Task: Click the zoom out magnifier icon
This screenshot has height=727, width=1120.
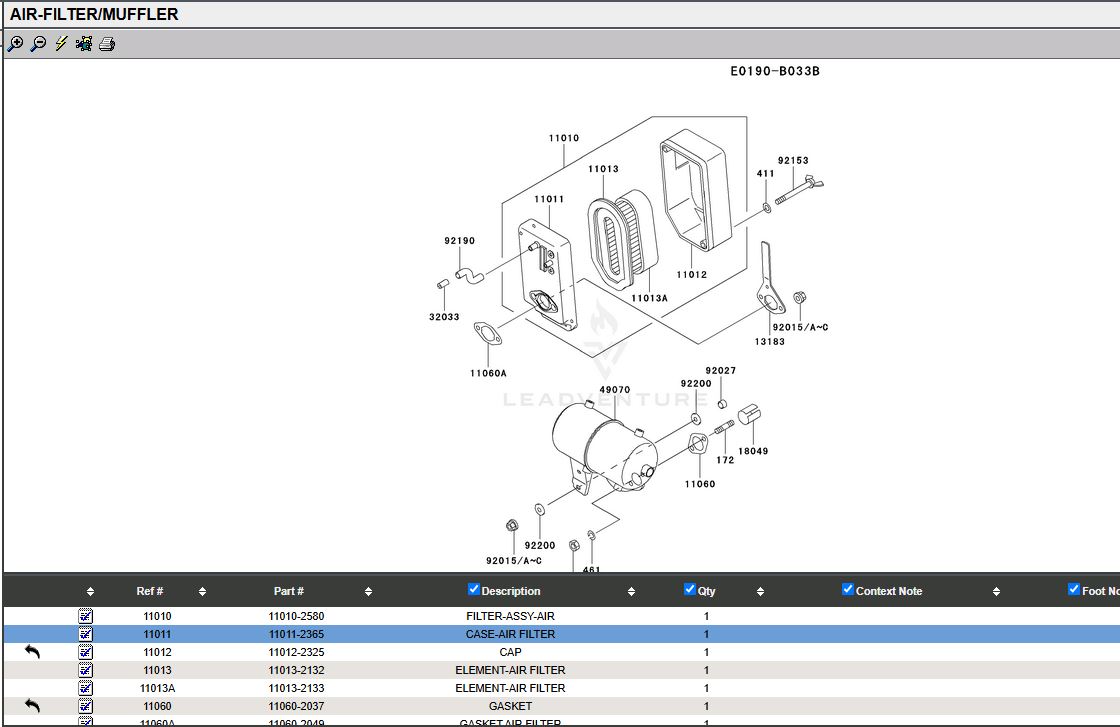Action: pyautogui.click(x=38, y=44)
